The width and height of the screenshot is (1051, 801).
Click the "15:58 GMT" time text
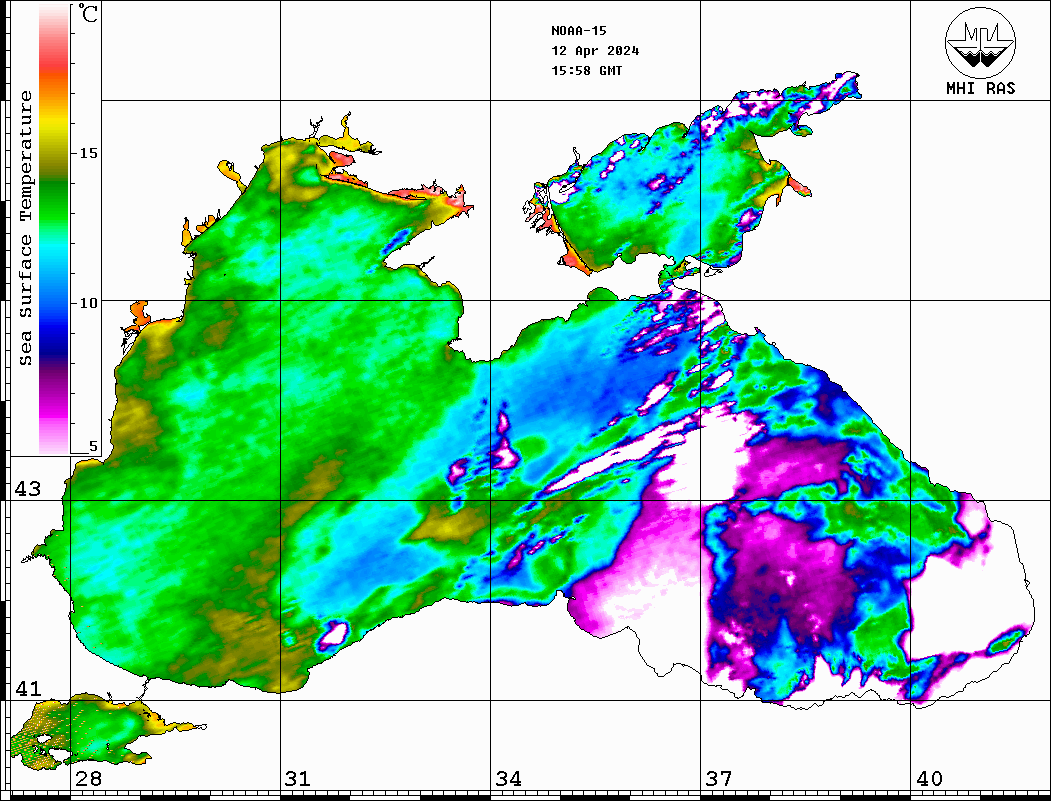pos(586,70)
